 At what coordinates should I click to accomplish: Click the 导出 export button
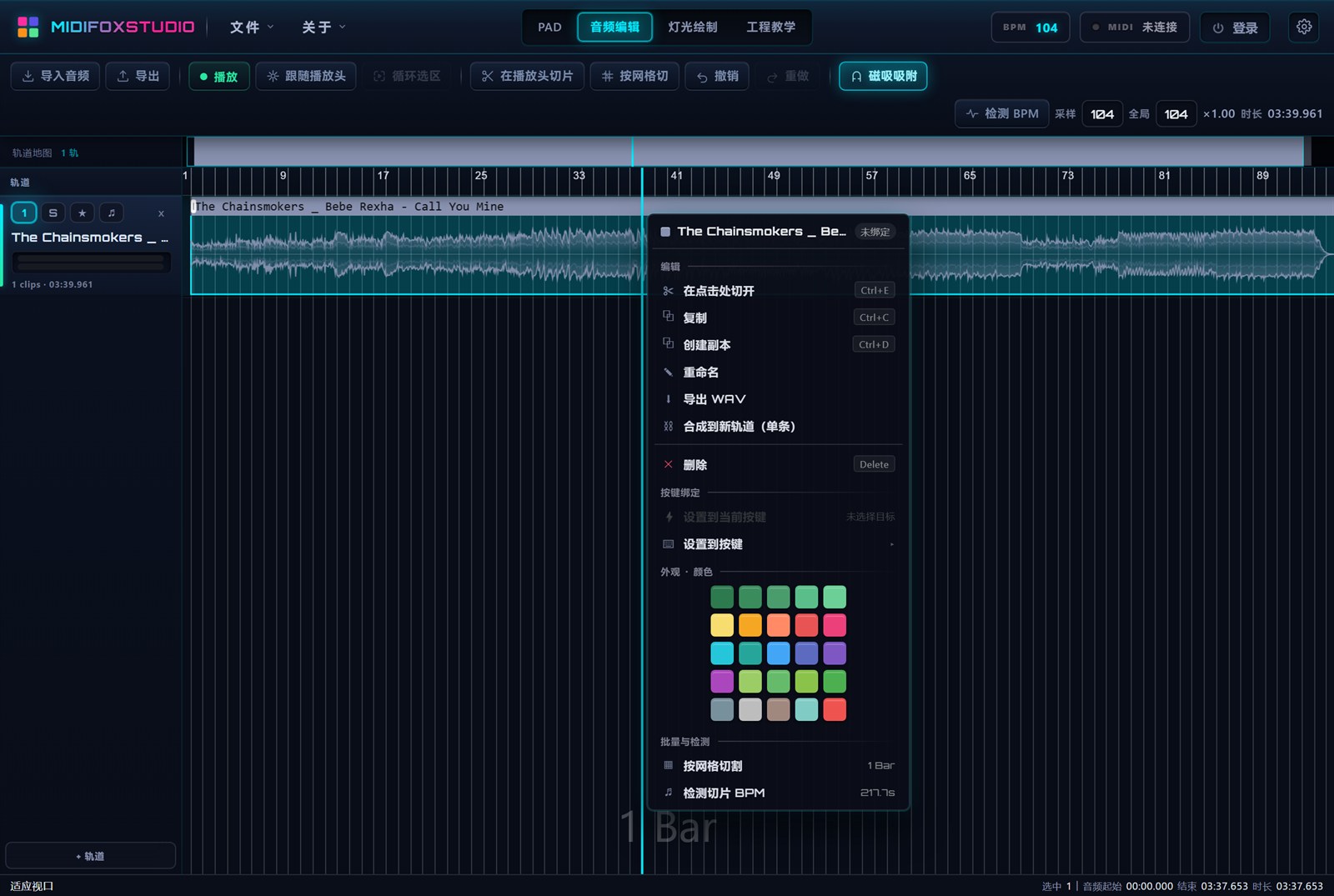tap(138, 76)
